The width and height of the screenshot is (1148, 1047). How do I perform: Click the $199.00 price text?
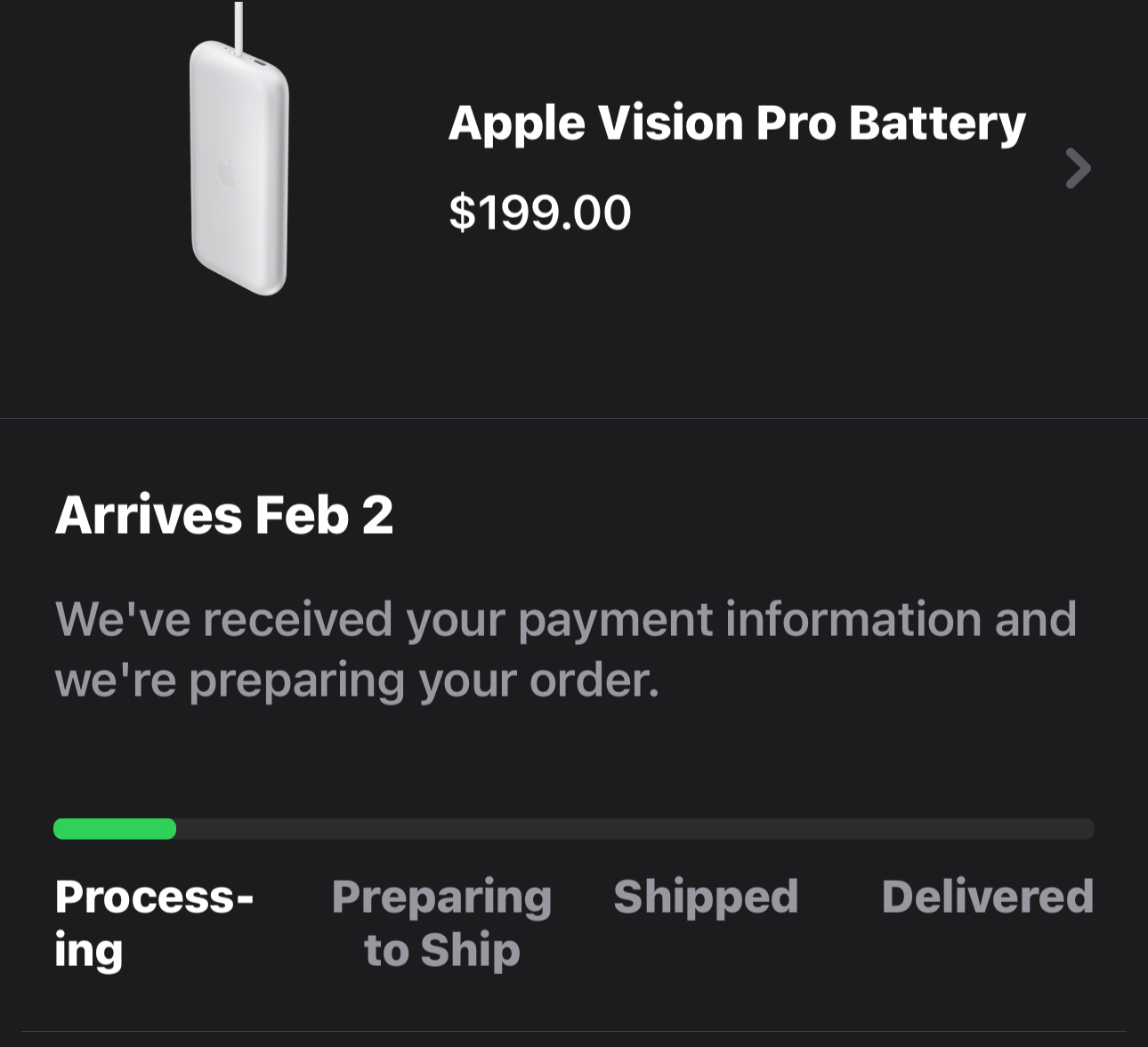pyautogui.click(x=540, y=213)
